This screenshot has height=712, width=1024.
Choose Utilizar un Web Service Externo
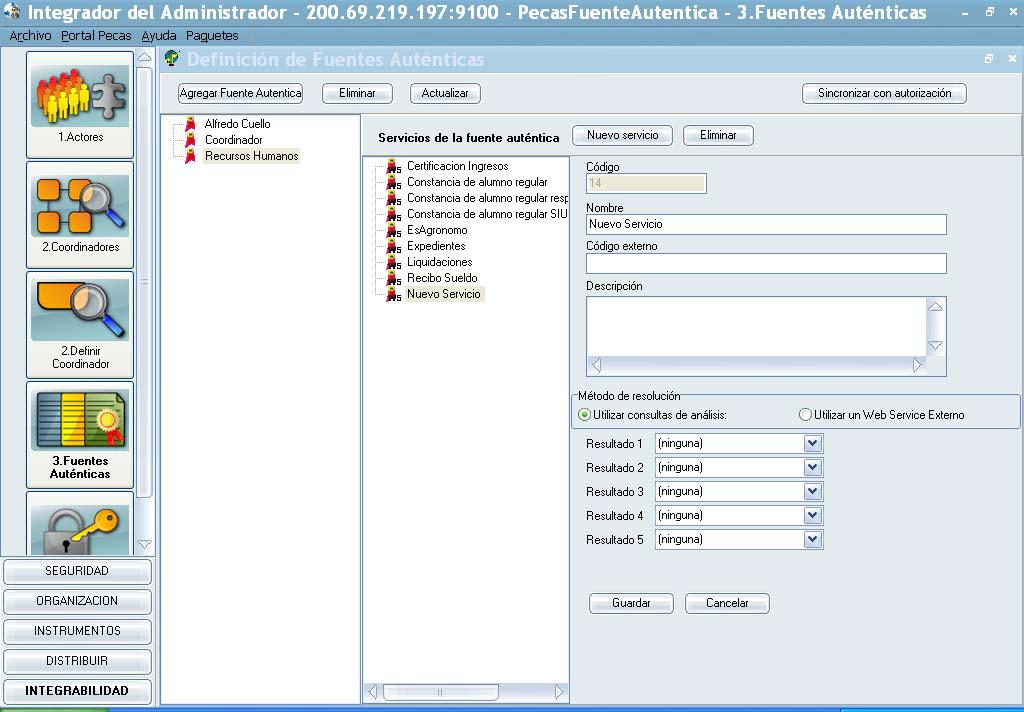(x=805, y=415)
